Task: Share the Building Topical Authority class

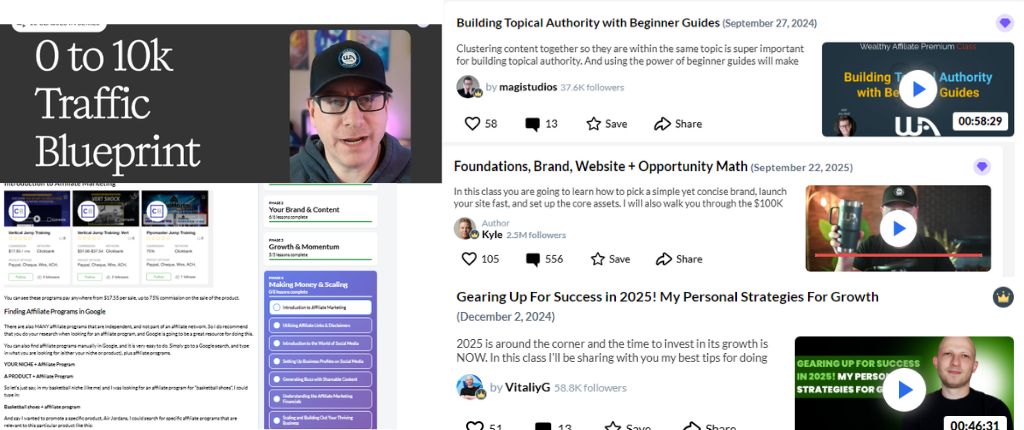Action: click(x=678, y=124)
